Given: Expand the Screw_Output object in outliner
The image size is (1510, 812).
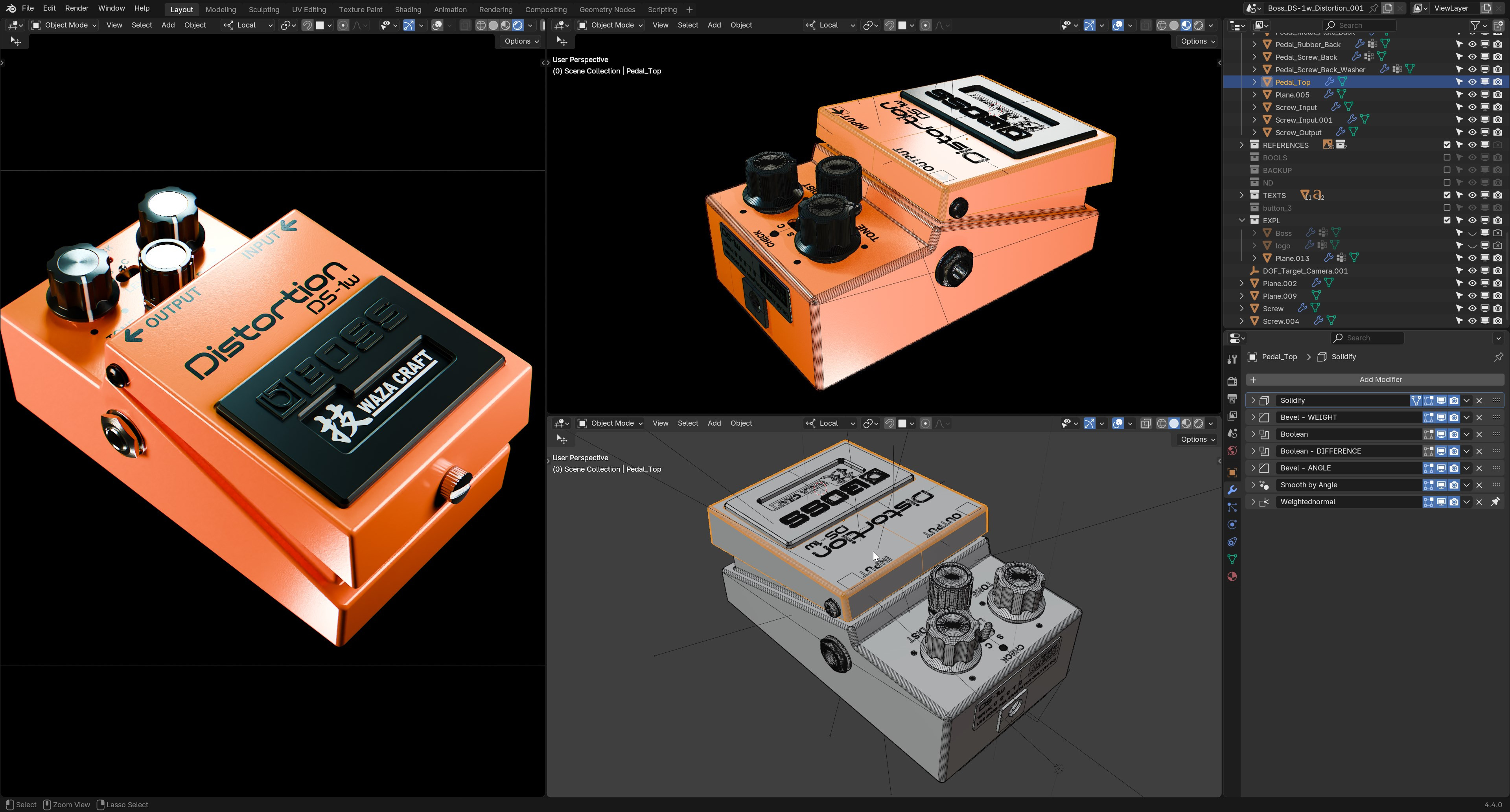Looking at the screenshot, I should [1254, 132].
